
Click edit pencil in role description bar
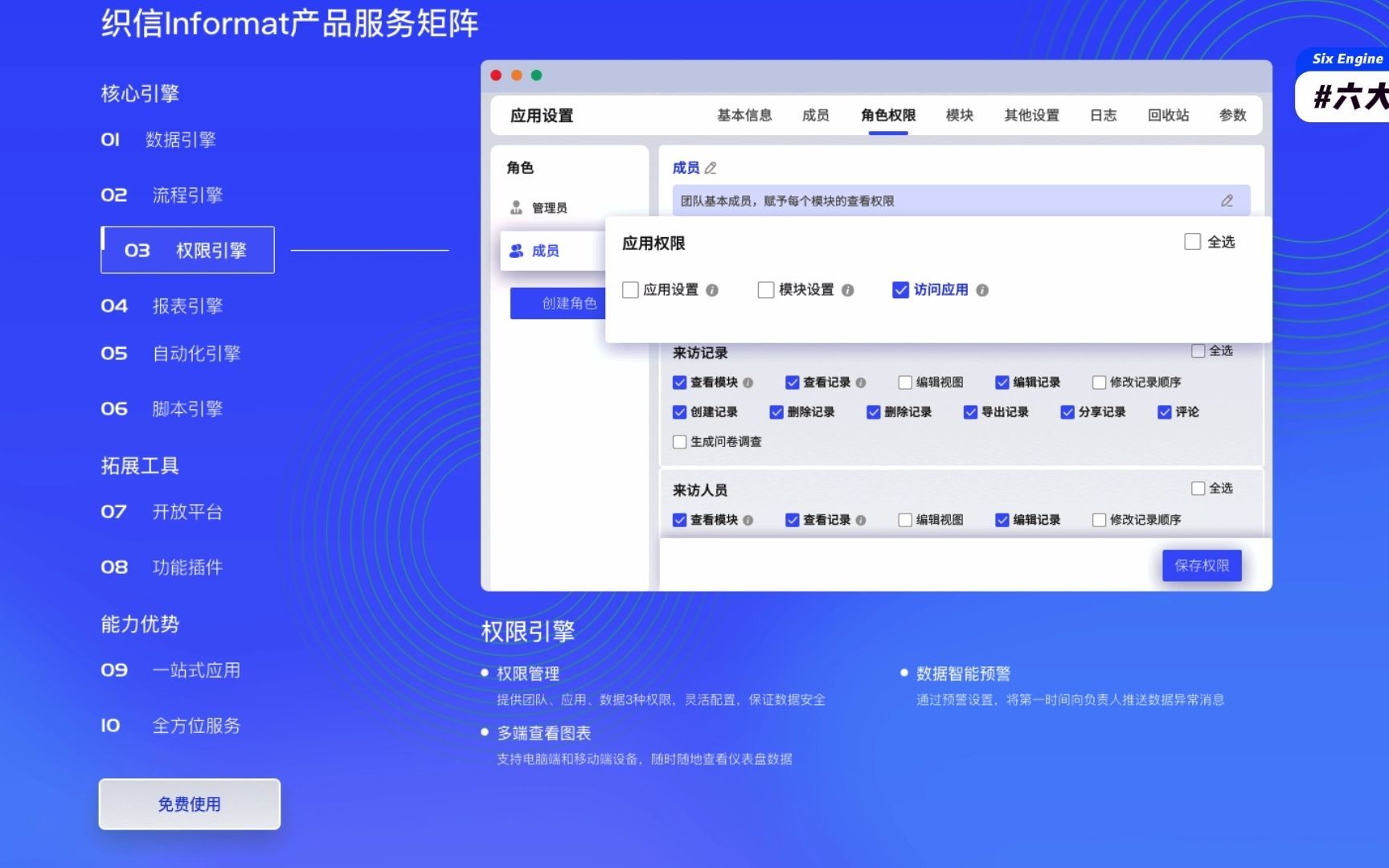tap(1227, 201)
